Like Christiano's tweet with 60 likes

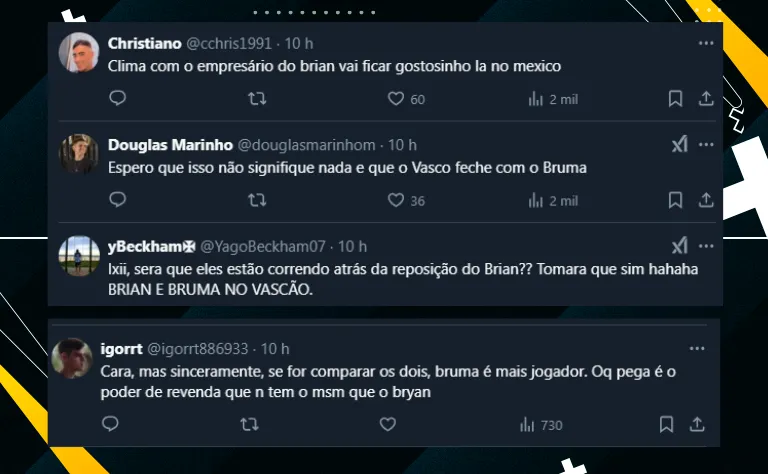[x=395, y=99]
